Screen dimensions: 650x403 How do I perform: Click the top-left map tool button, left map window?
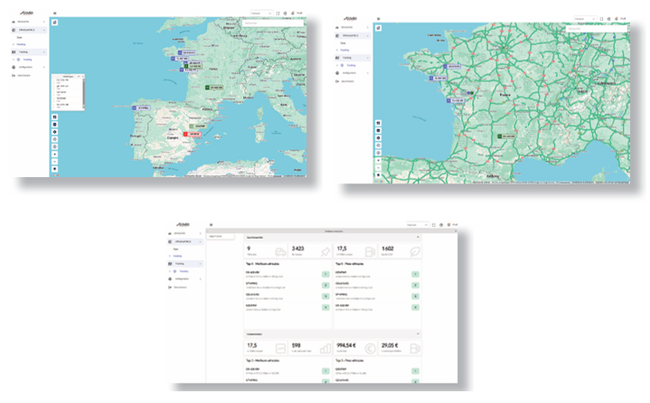coord(55,22)
